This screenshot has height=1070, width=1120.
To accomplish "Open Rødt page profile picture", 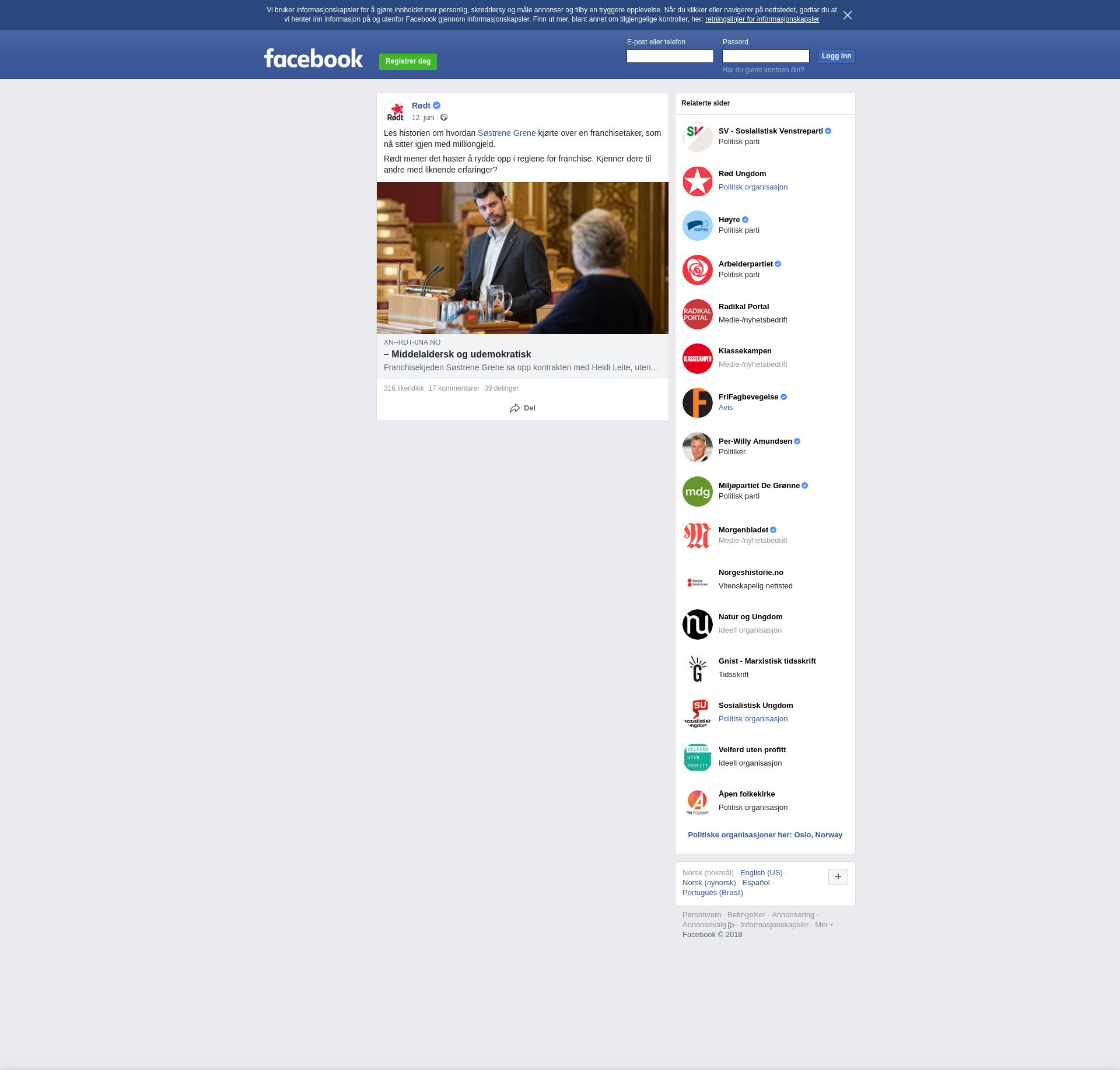I will coord(395,111).
